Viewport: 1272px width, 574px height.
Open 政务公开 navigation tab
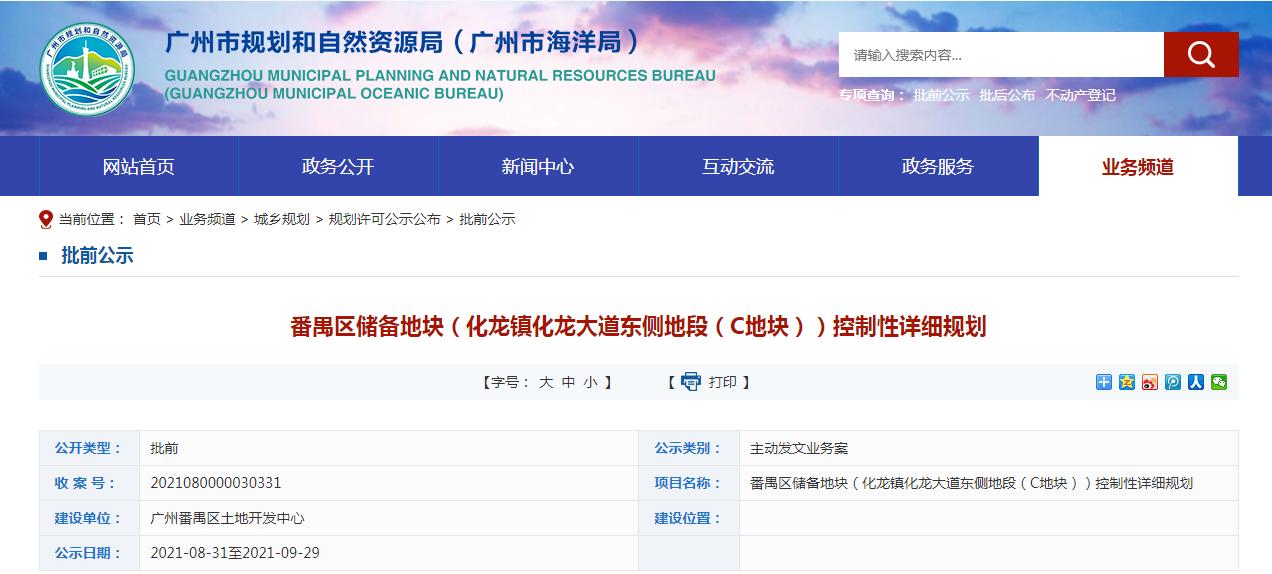[x=338, y=166]
